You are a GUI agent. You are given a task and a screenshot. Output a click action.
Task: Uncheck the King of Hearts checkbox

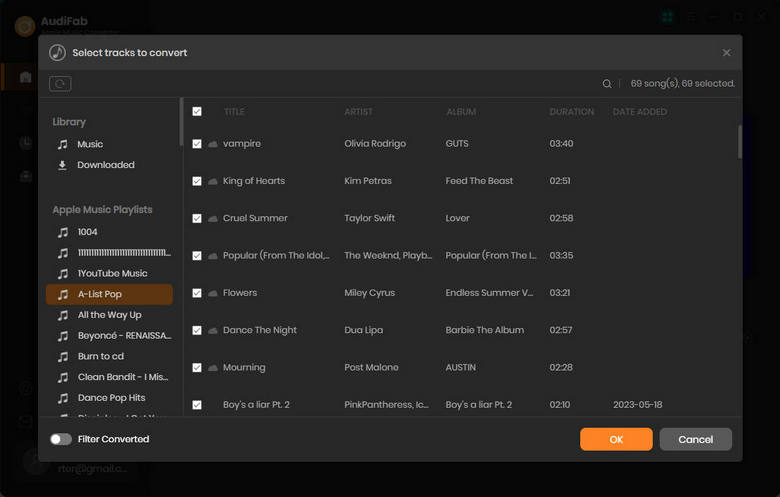197,181
